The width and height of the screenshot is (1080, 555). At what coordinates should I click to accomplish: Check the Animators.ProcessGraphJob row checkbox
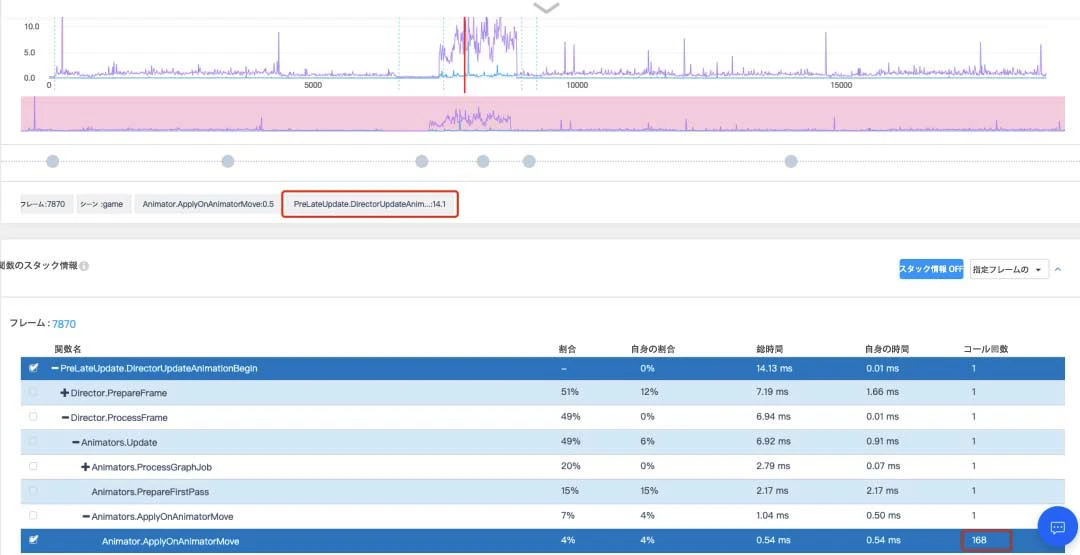pyautogui.click(x=33, y=466)
